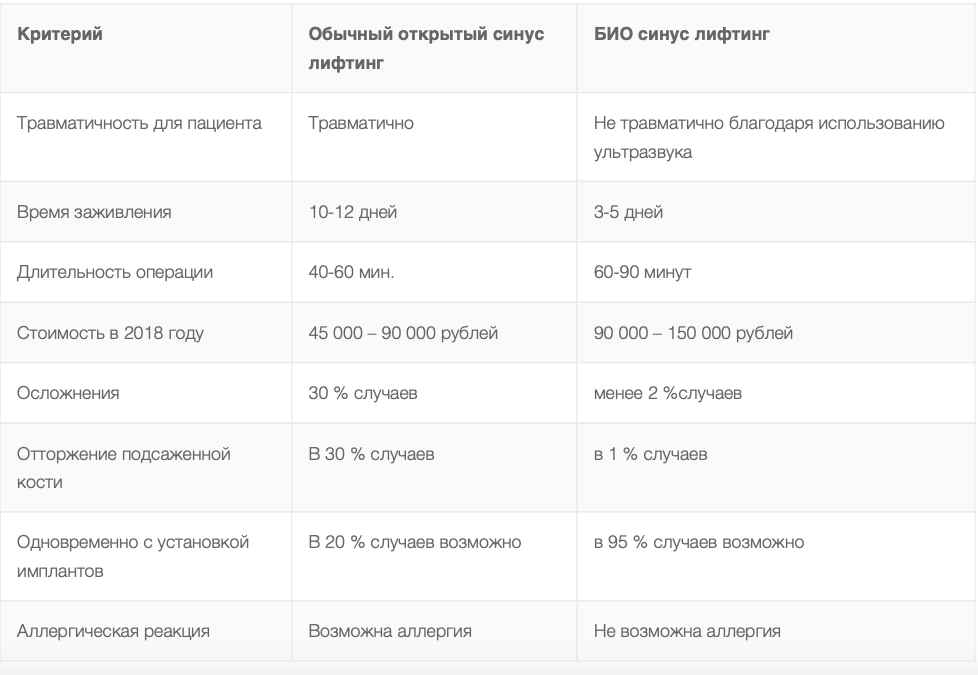The width and height of the screenshot is (978, 675).
Task: Select the Длительность операции row label
Action: click(x=115, y=272)
